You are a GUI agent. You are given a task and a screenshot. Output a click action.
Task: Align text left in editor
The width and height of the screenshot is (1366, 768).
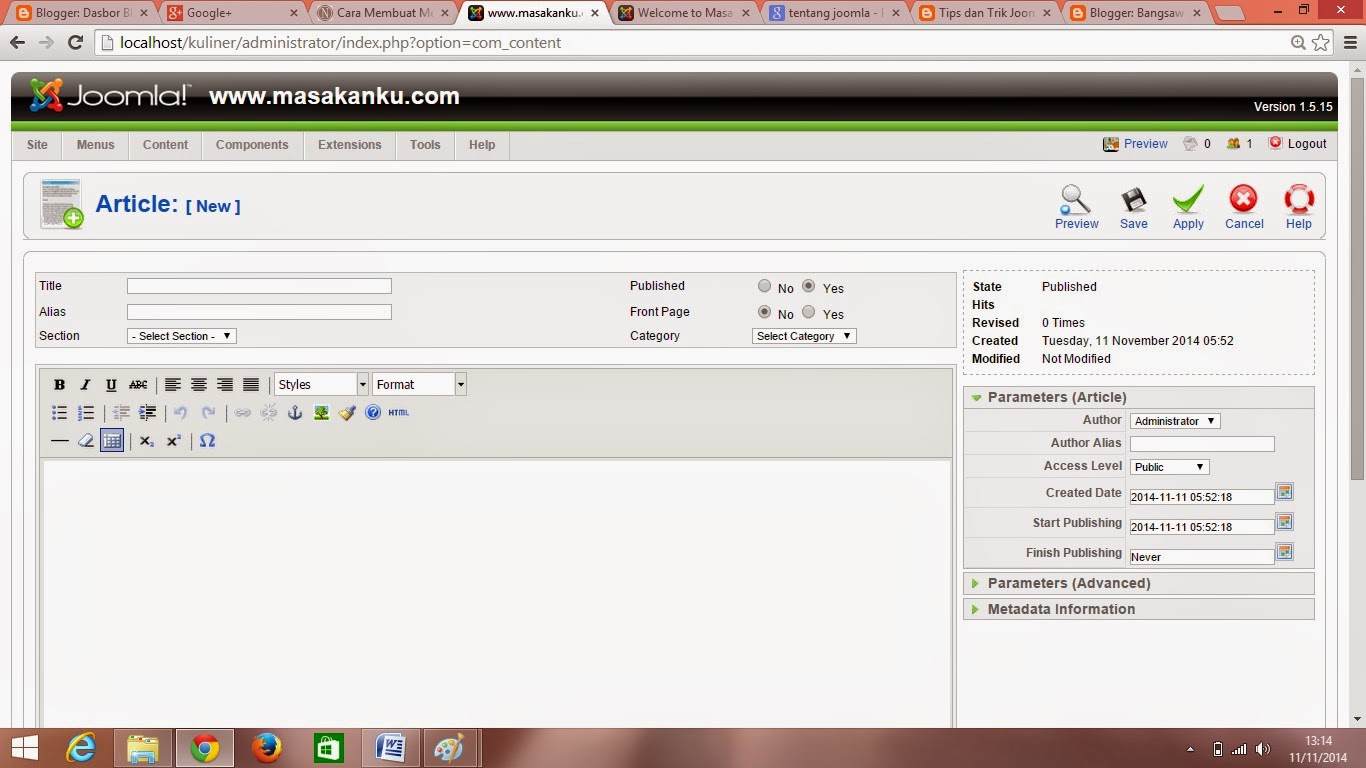[x=173, y=385]
